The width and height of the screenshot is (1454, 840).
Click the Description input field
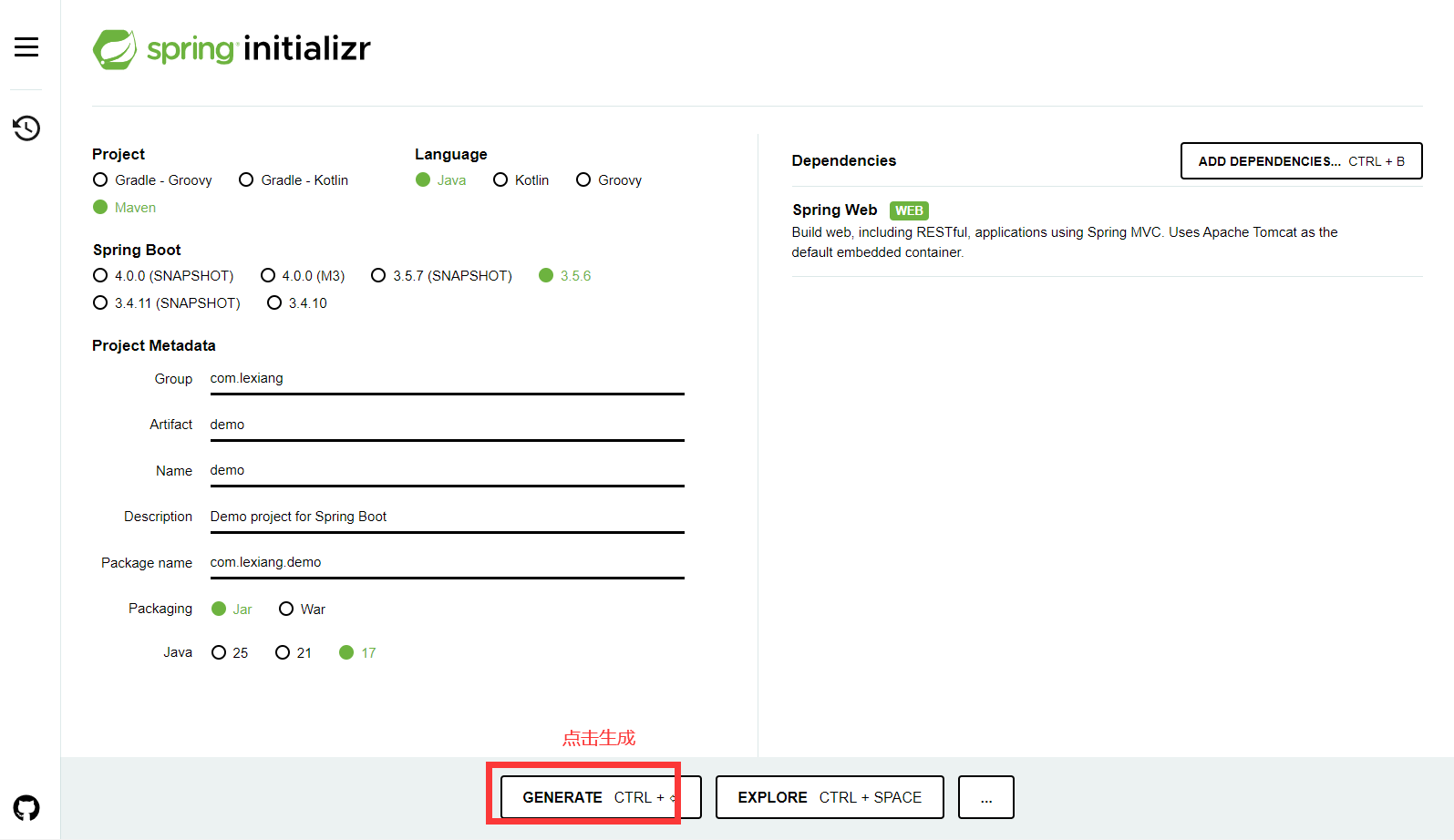pyautogui.click(x=448, y=517)
